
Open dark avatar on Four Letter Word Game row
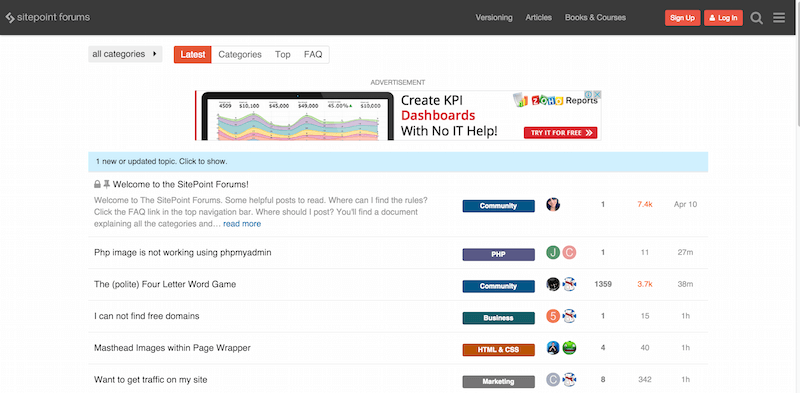point(553,284)
